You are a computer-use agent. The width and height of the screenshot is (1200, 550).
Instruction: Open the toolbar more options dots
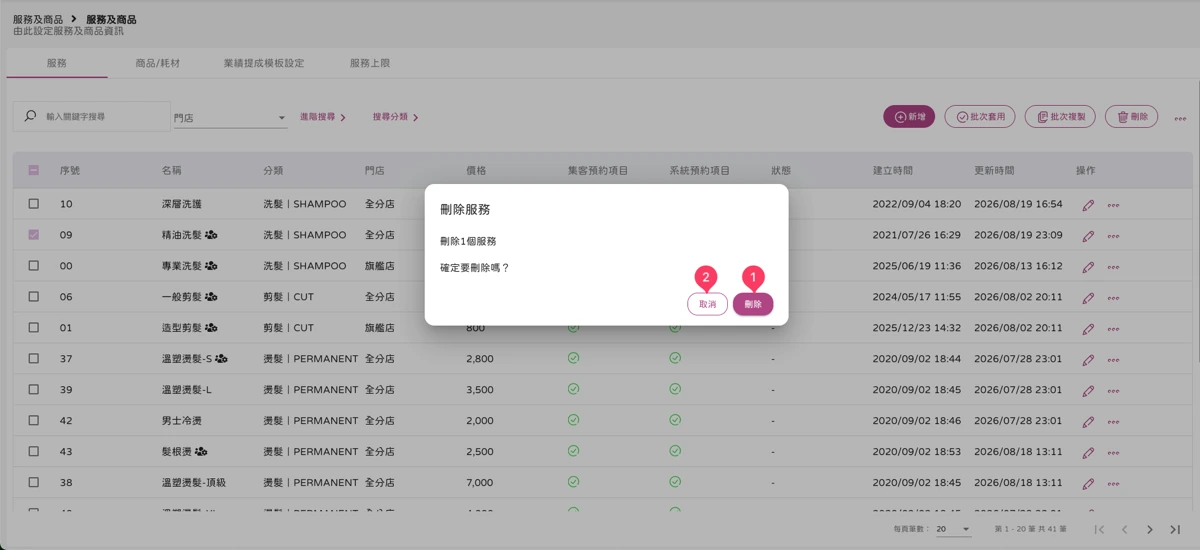(1180, 118)
